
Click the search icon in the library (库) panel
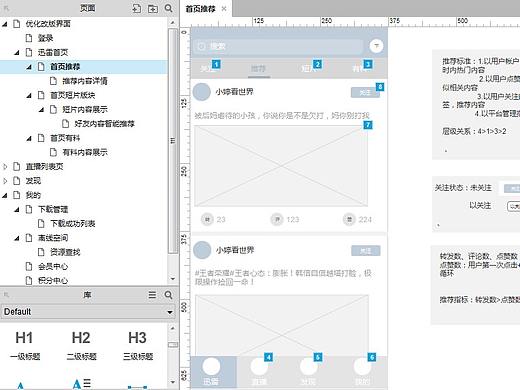pos(169,295)
